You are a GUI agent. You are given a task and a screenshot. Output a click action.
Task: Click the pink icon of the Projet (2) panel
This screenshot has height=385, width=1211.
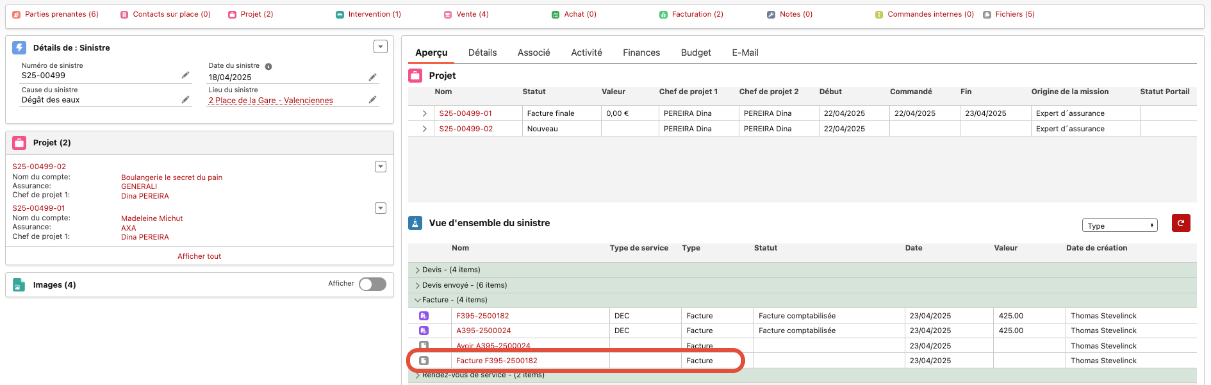click(x=19, y=143)
